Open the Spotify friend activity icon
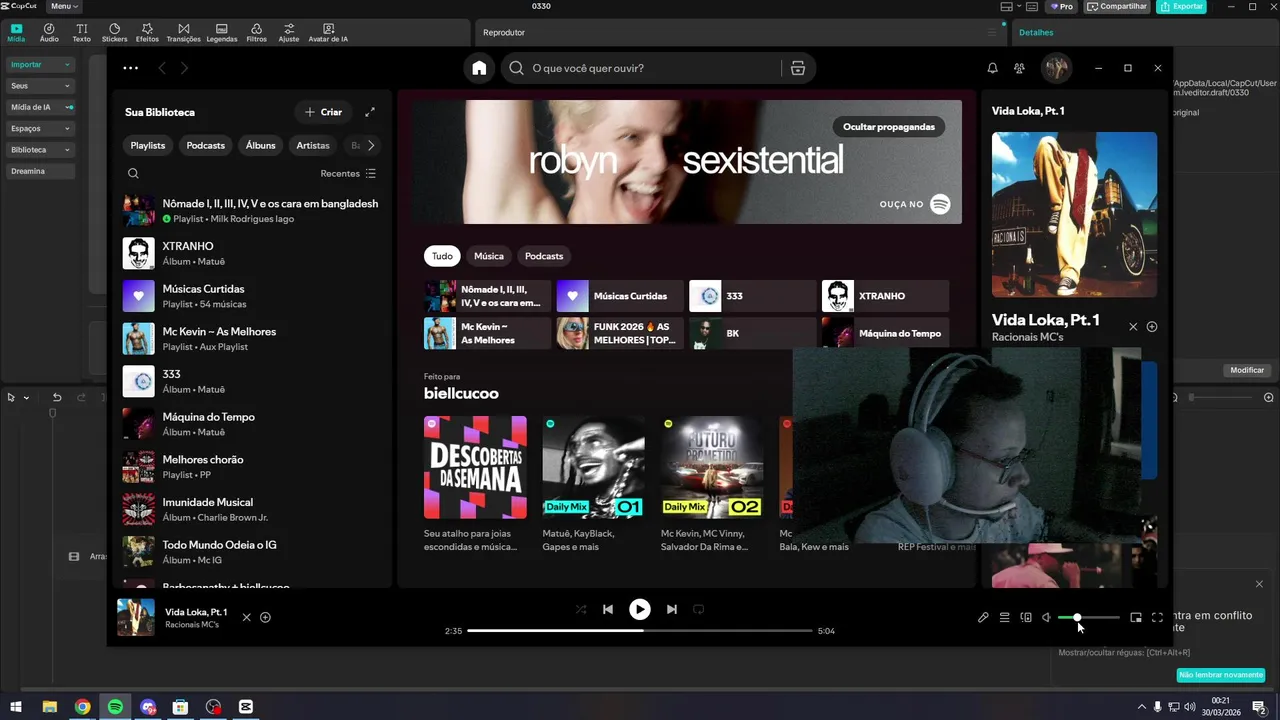The height and width of the screenshot is (720, 1280). (1019, 68)
